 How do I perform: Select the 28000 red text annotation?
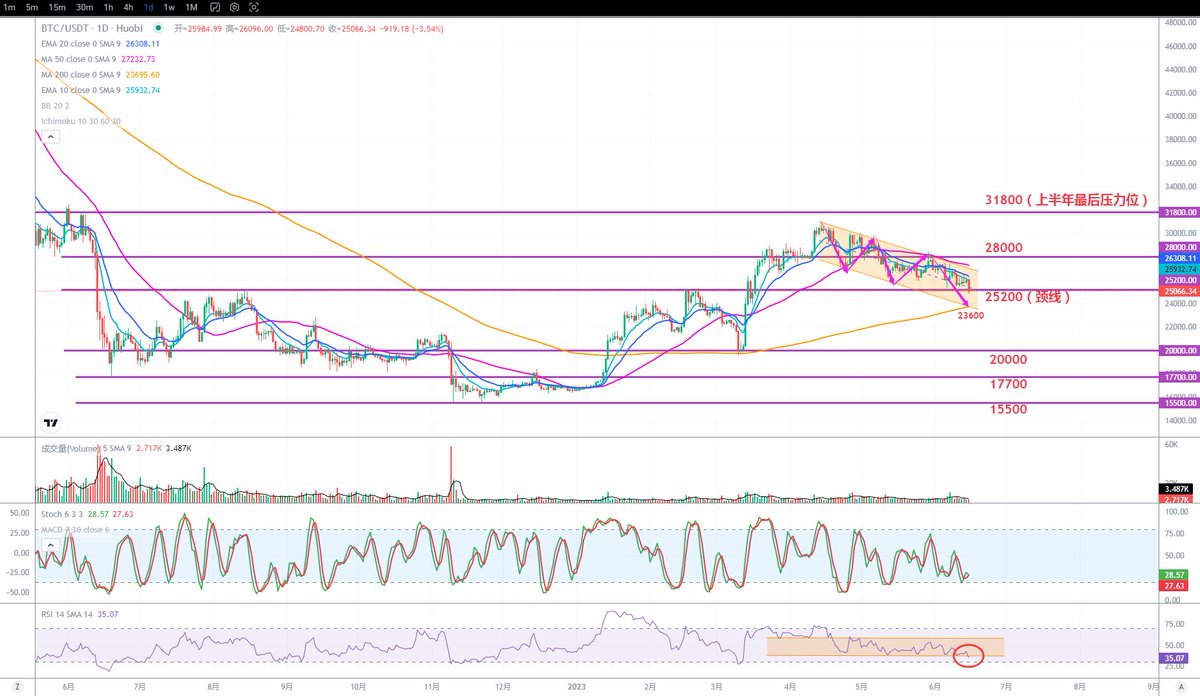(1005, 247)
